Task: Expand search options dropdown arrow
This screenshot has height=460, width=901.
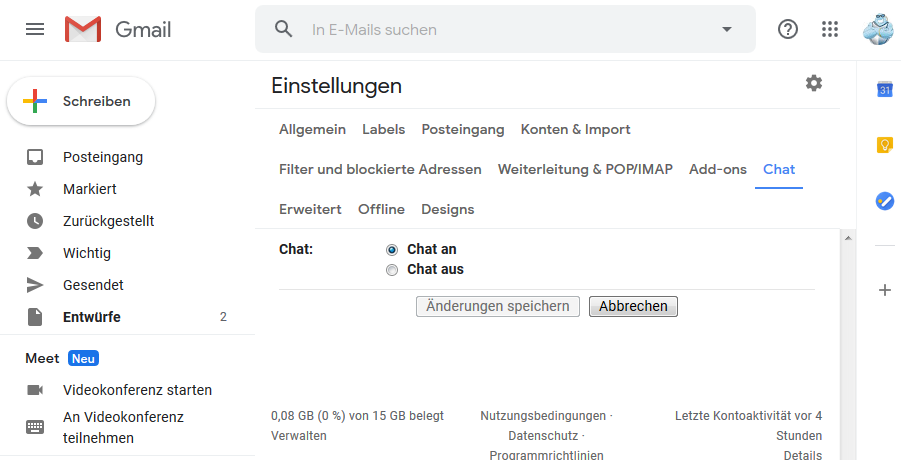Action: [x=727, y=29]
